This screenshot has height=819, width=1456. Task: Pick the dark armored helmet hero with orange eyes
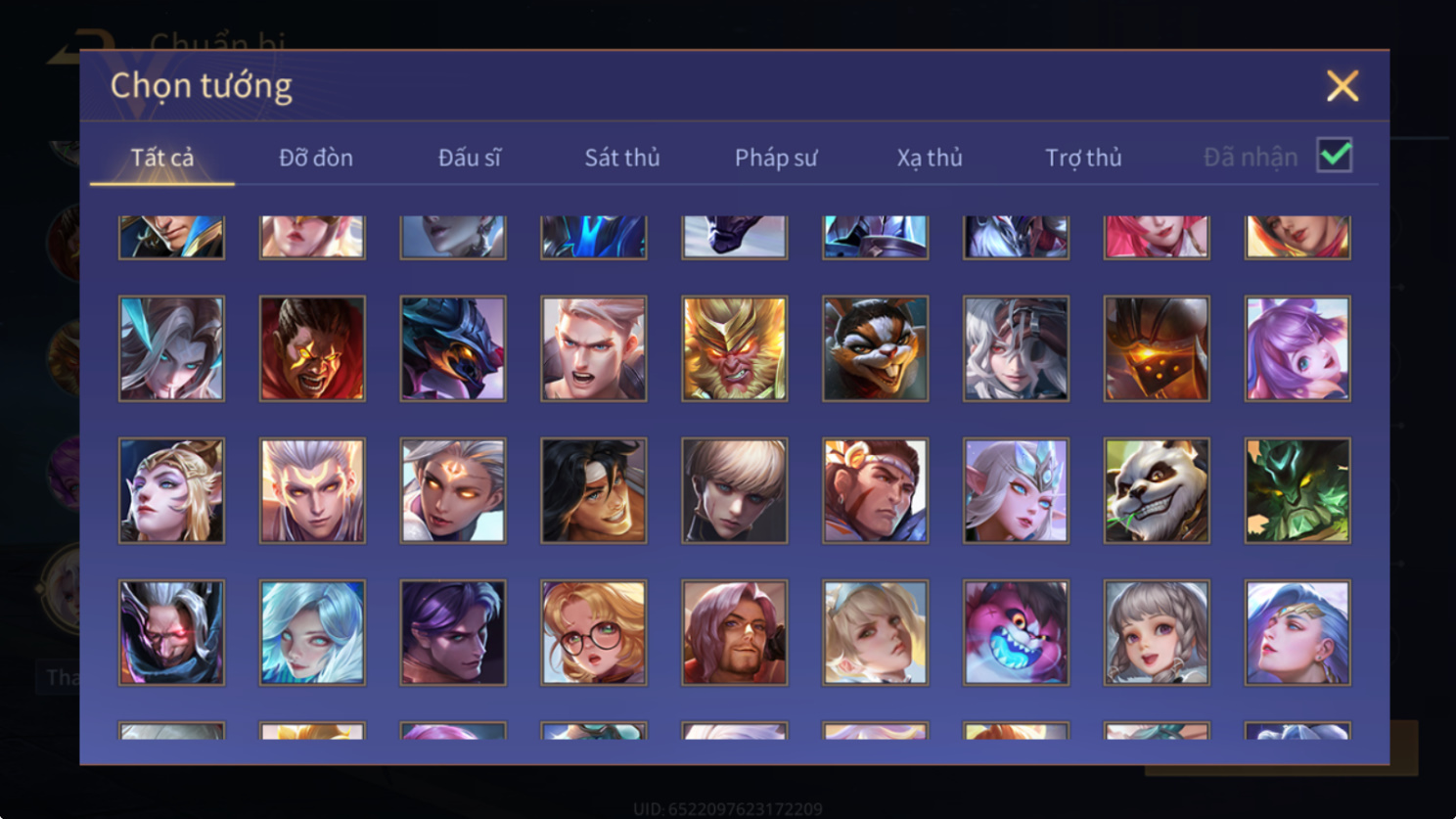1157,348
